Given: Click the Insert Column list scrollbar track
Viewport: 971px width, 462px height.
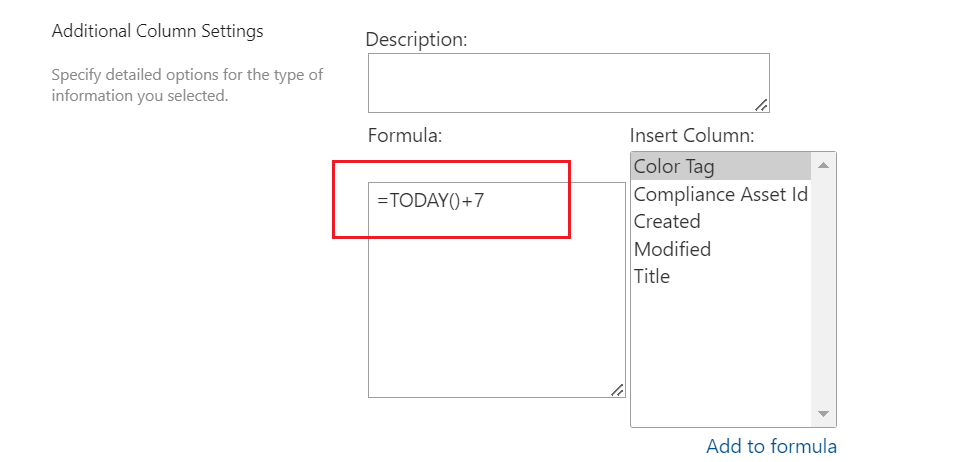Looking at the screenshot, I should click(823, 290).
